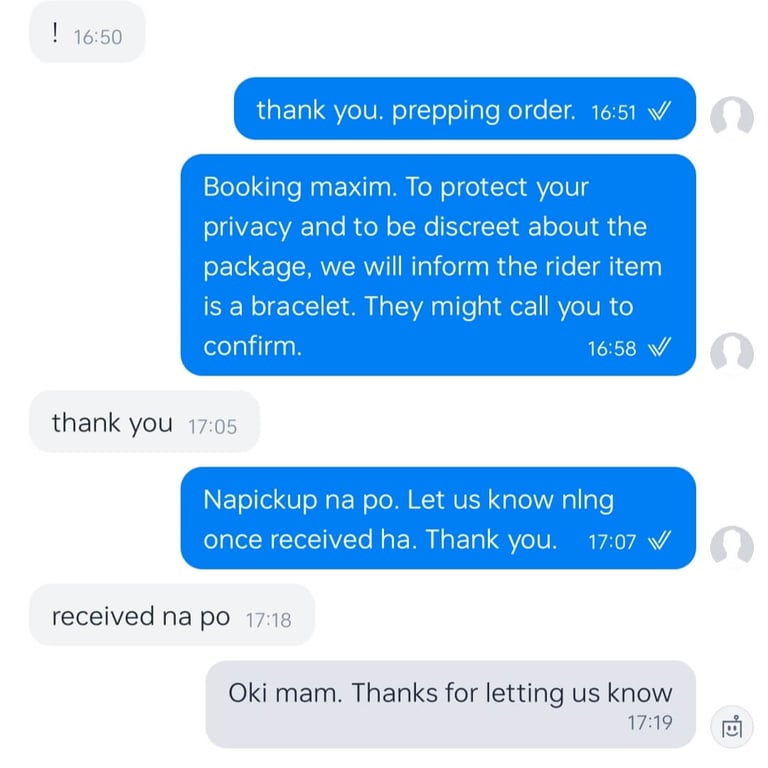Tap the 16:58 timestamp in the blue bubble
Screen dimensions: 768x768
(612, 349)
